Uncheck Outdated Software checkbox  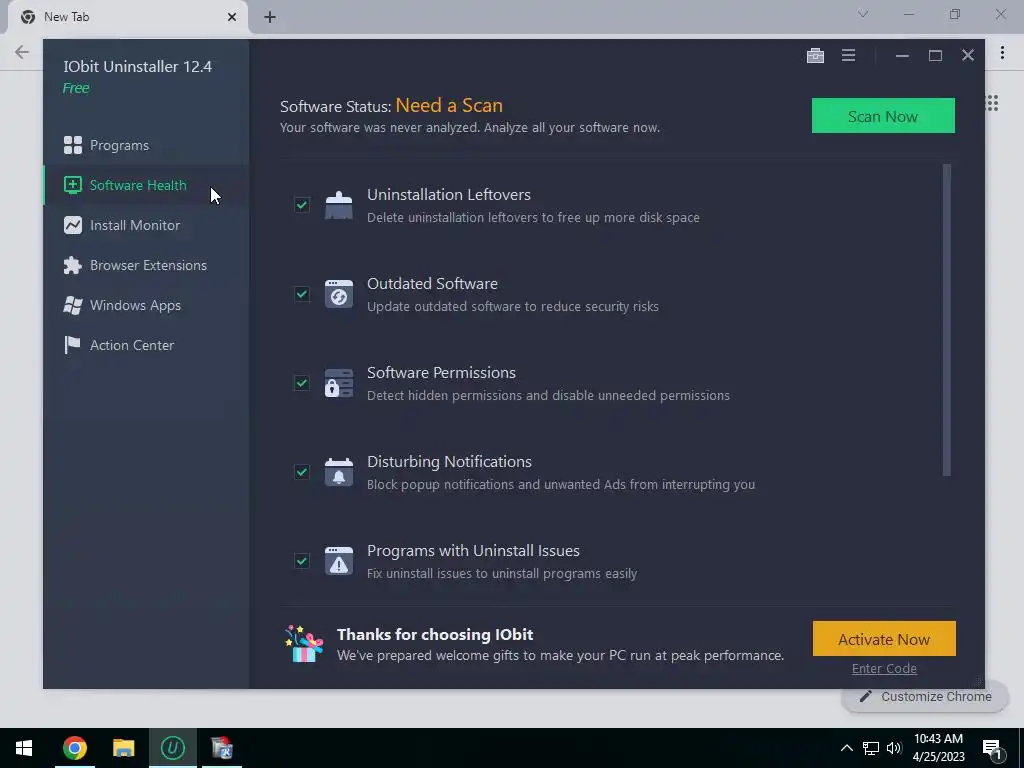[302, 294]
